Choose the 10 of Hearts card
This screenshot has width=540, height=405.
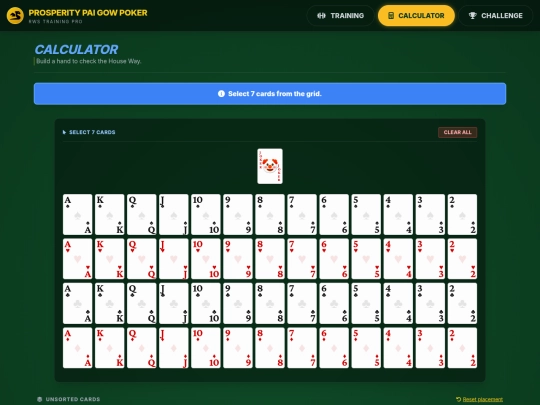click(x=206, y=259)
